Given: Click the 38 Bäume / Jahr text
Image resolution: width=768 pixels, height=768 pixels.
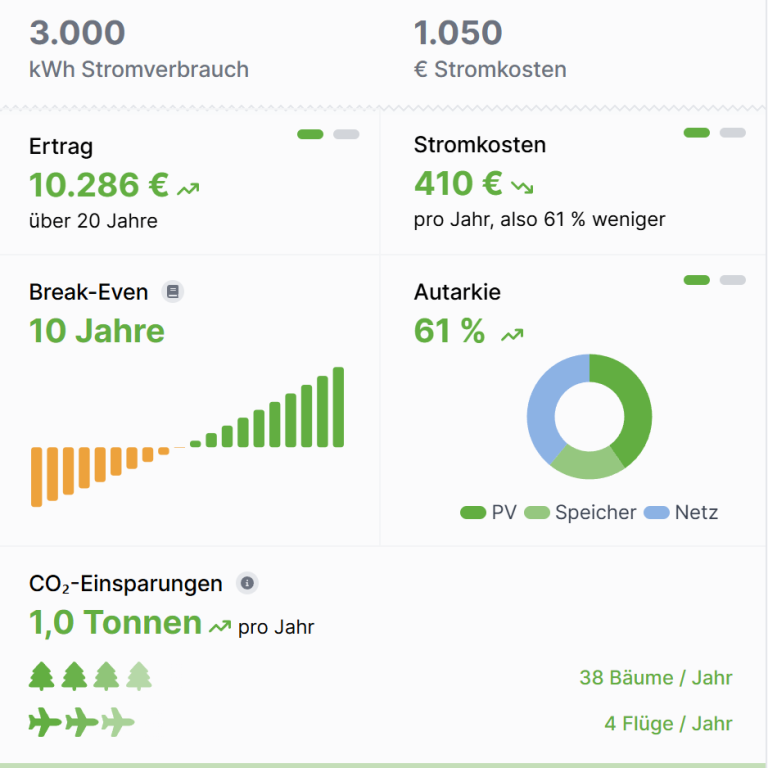Looking at the screenshot, I should pyautogui.click(x=656, y=678).
